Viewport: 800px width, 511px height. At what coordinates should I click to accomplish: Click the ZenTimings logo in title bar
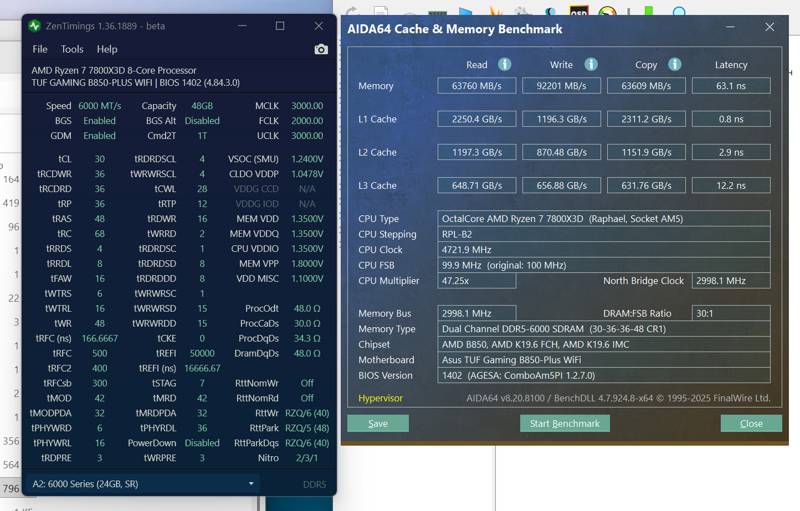click(x=34, y=26)
